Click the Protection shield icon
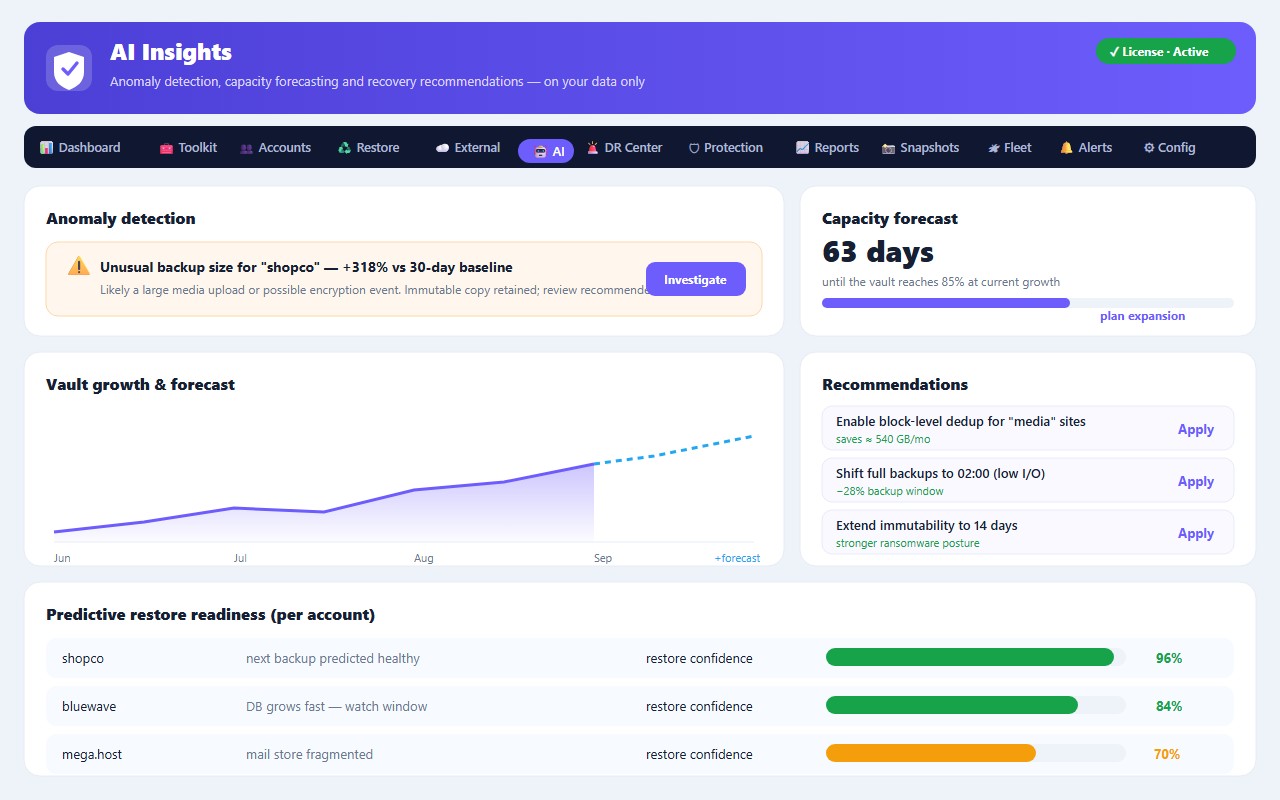 tap(694, 148)
